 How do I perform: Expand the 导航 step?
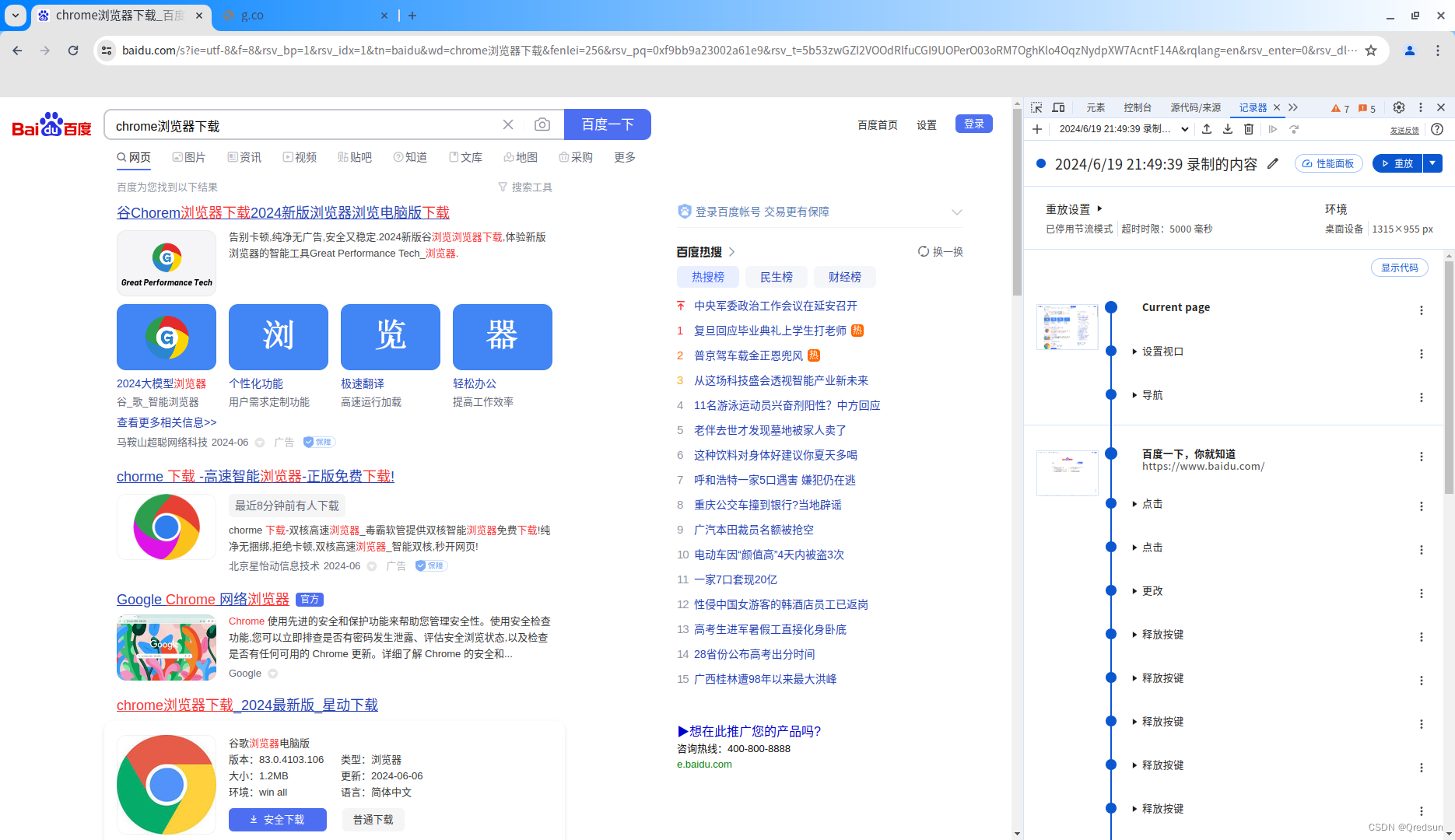coord(1134,395)
